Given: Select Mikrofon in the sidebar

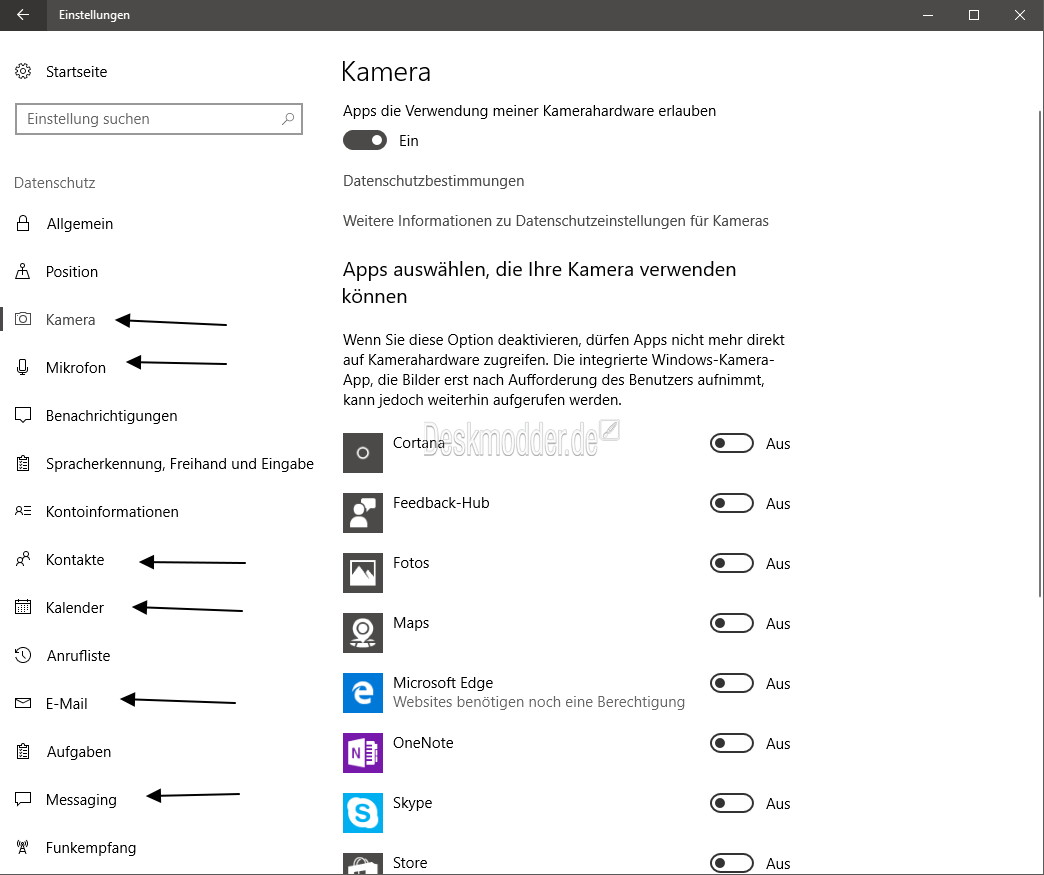Looking at the screenshot, I should pyautogui.click(x=76, y=368).
